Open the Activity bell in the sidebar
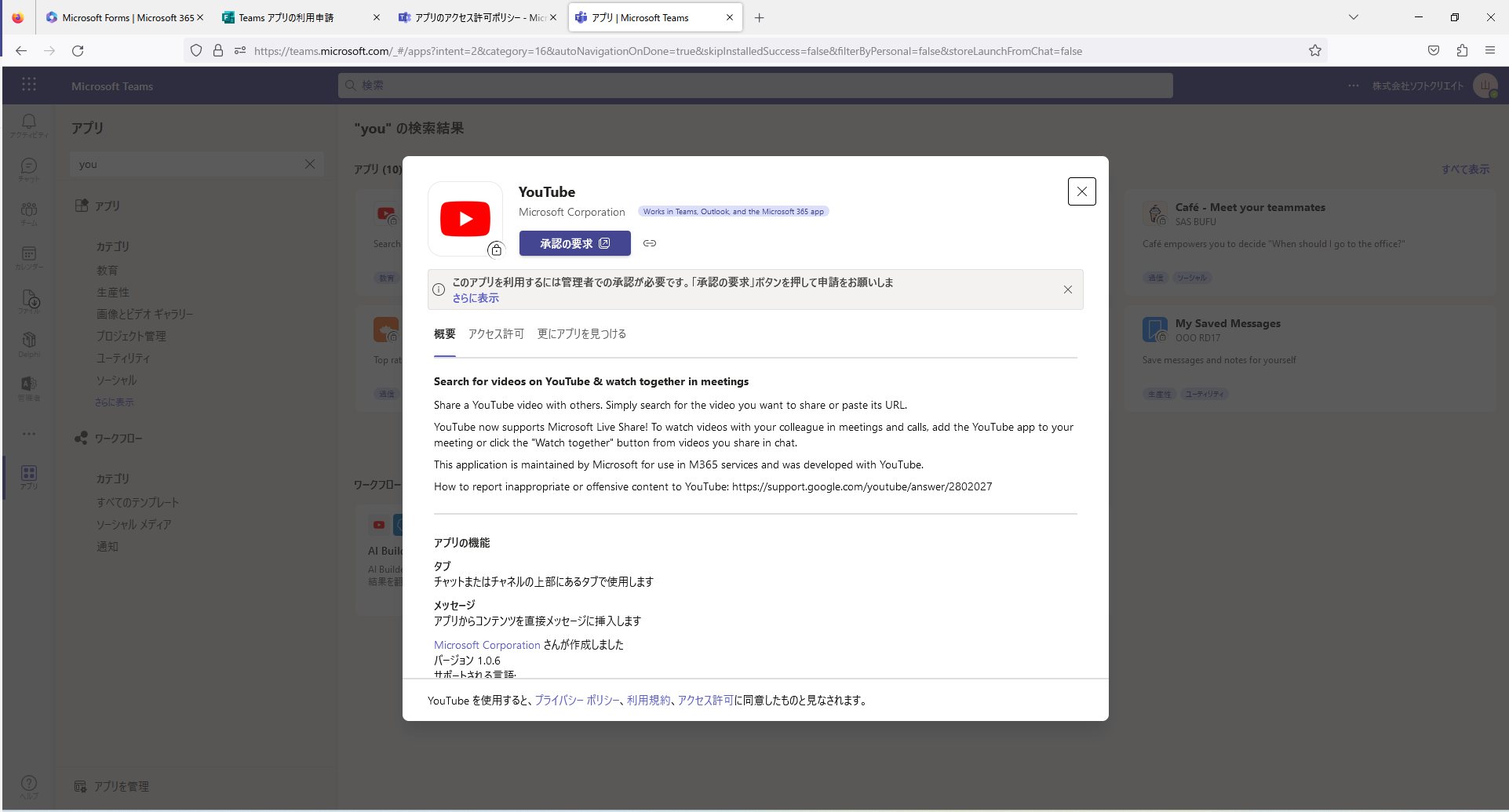This screenshot has width=1509, height=812. 29,126
